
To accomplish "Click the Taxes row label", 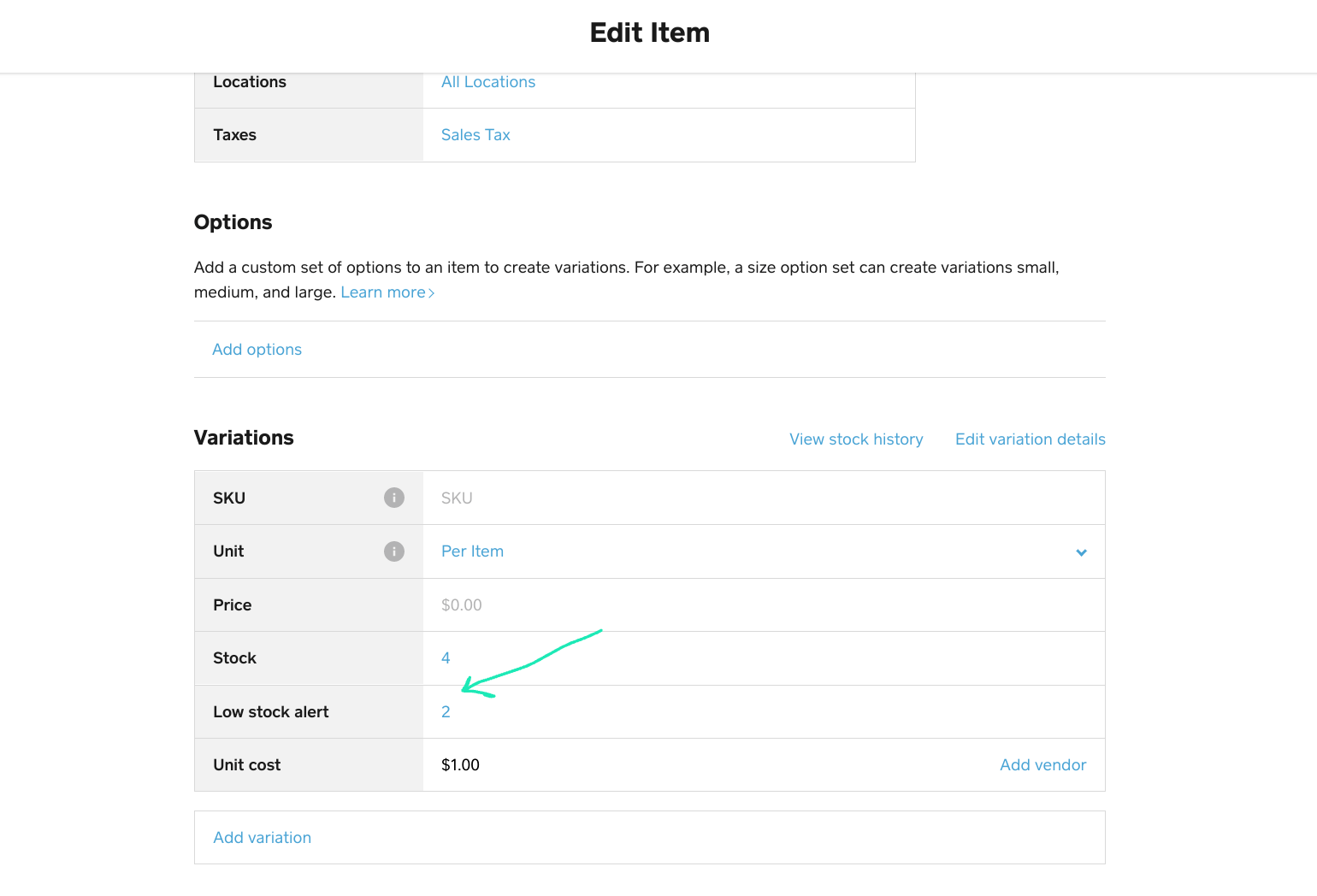I will coord(235,135).
